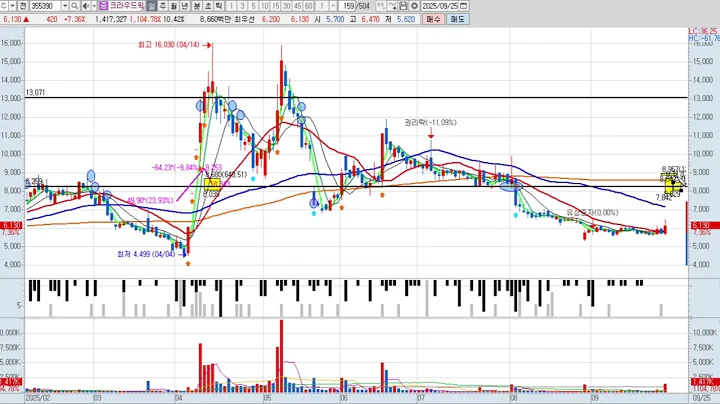Screen dimensions: 720x404
Task: Switch chart to weekly 주 period
Action: tap(163, 6)
